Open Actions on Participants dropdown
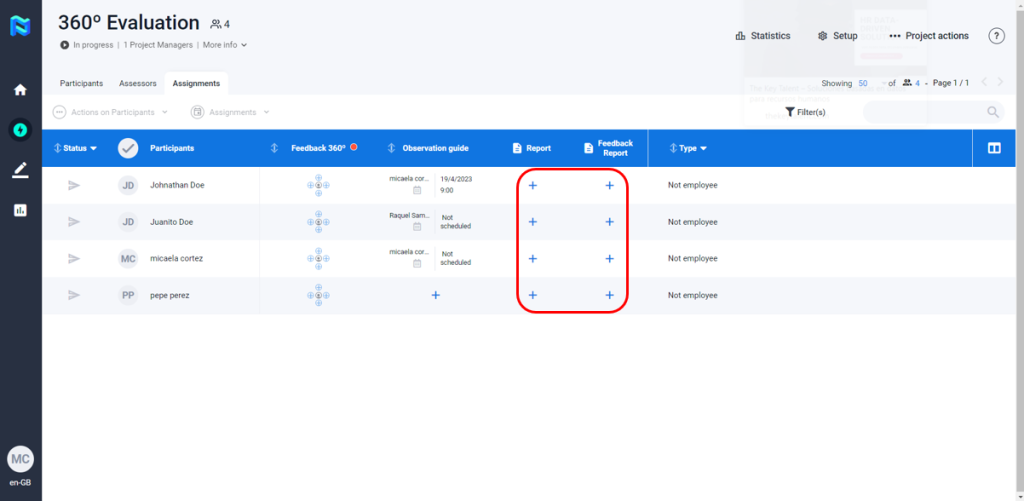 pos(111,112)
